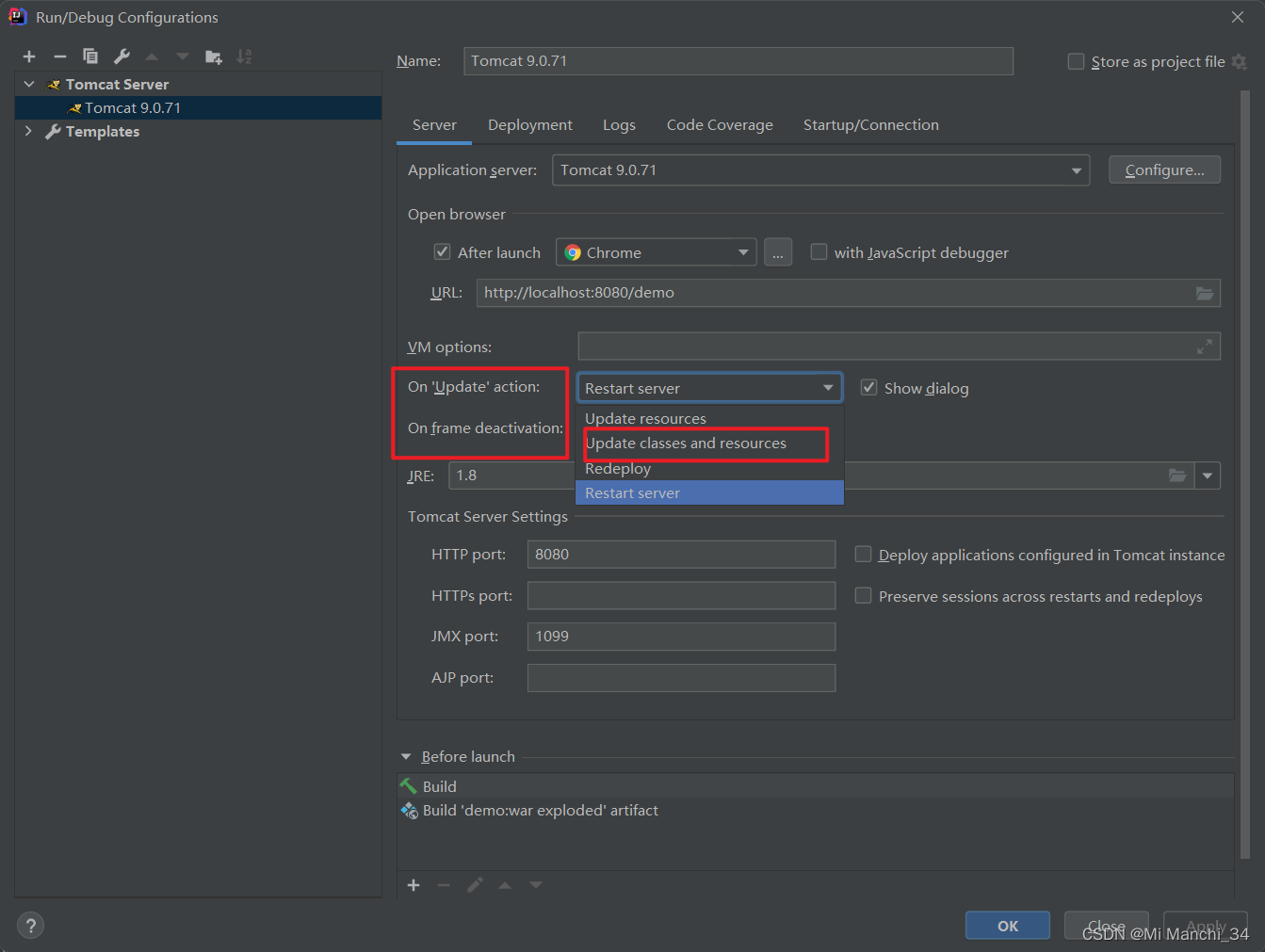Create a new folder with the folder icon
Screen dimensions: 1265x952
point(214,56)
